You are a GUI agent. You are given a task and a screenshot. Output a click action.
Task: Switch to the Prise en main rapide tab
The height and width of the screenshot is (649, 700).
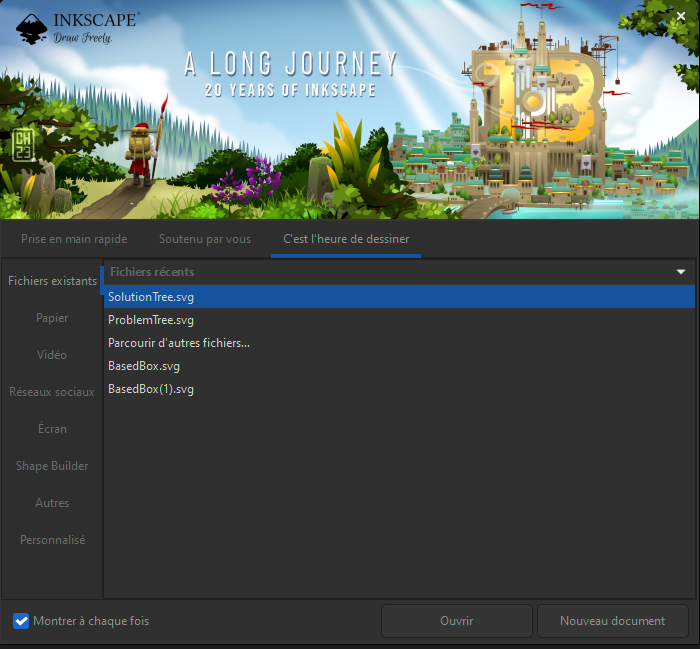point(74,239)
